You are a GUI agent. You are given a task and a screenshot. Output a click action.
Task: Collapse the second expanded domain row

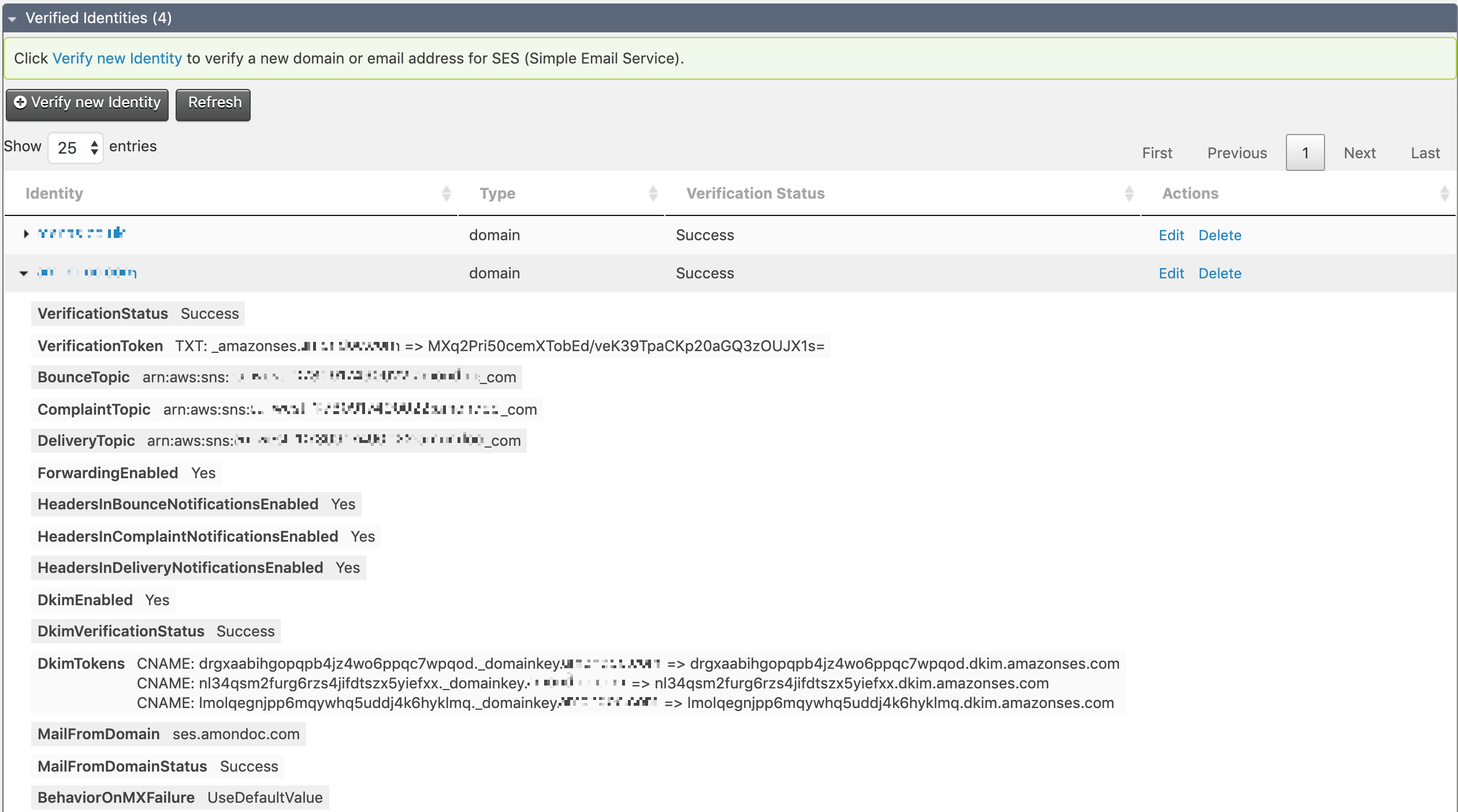(x=24, y=273)
